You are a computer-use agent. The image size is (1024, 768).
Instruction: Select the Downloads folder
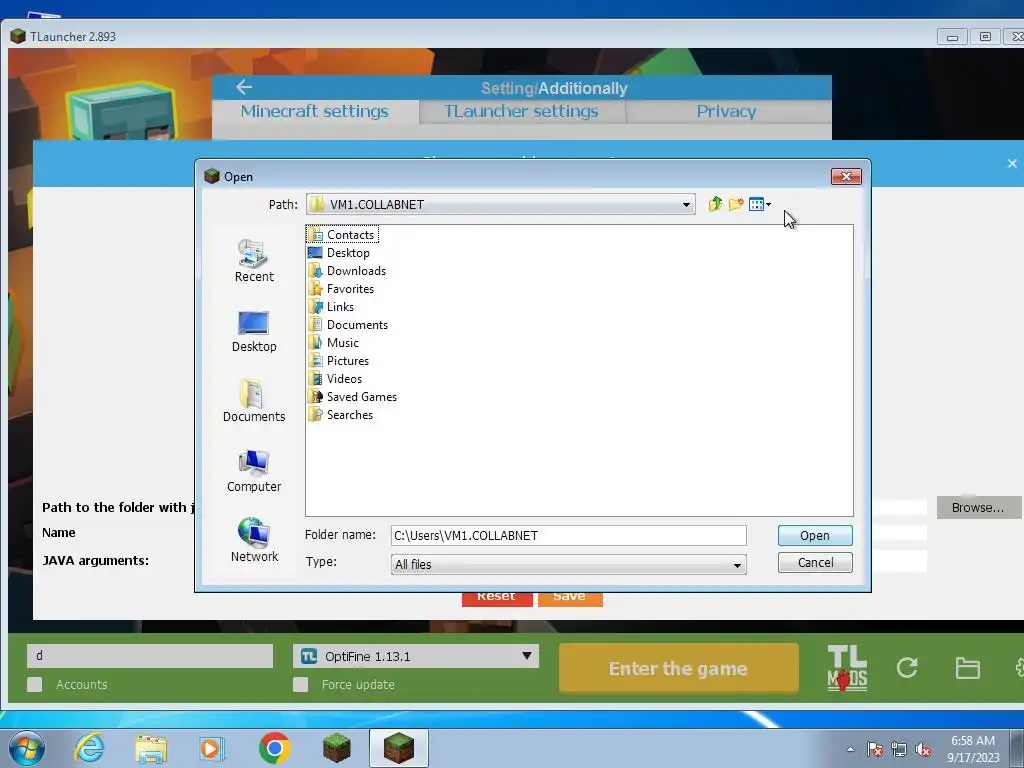[x=347, y=271]
